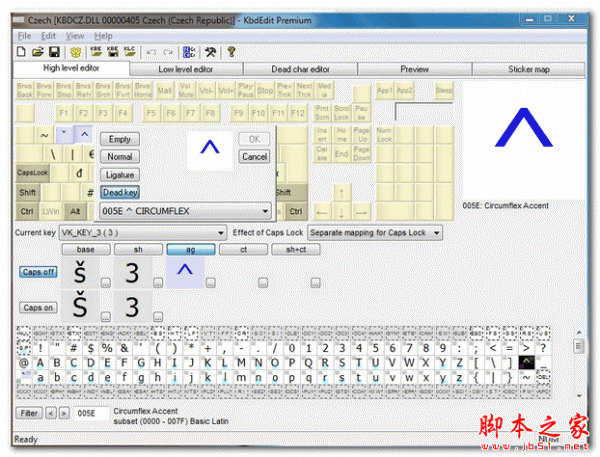Click ellipsis button under the sh+ct column

tap(315, 283)
